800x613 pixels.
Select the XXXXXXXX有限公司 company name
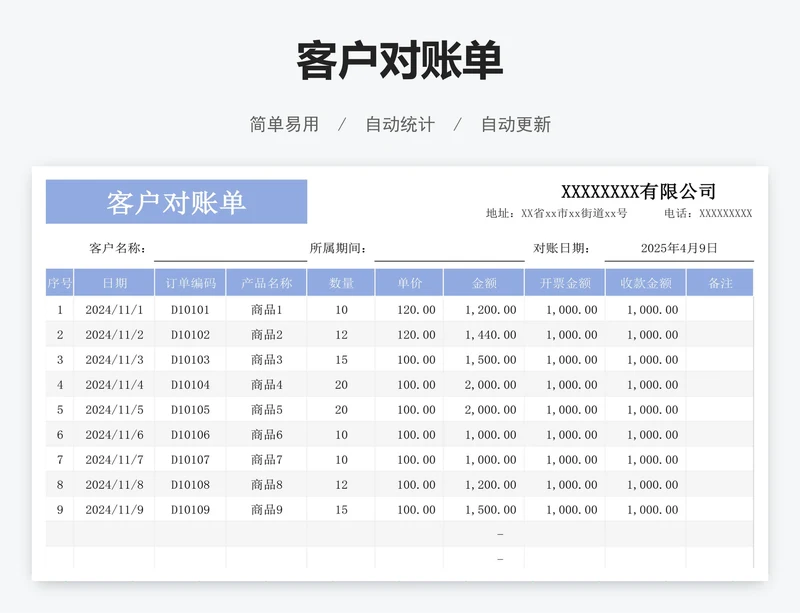click(638, 192)
